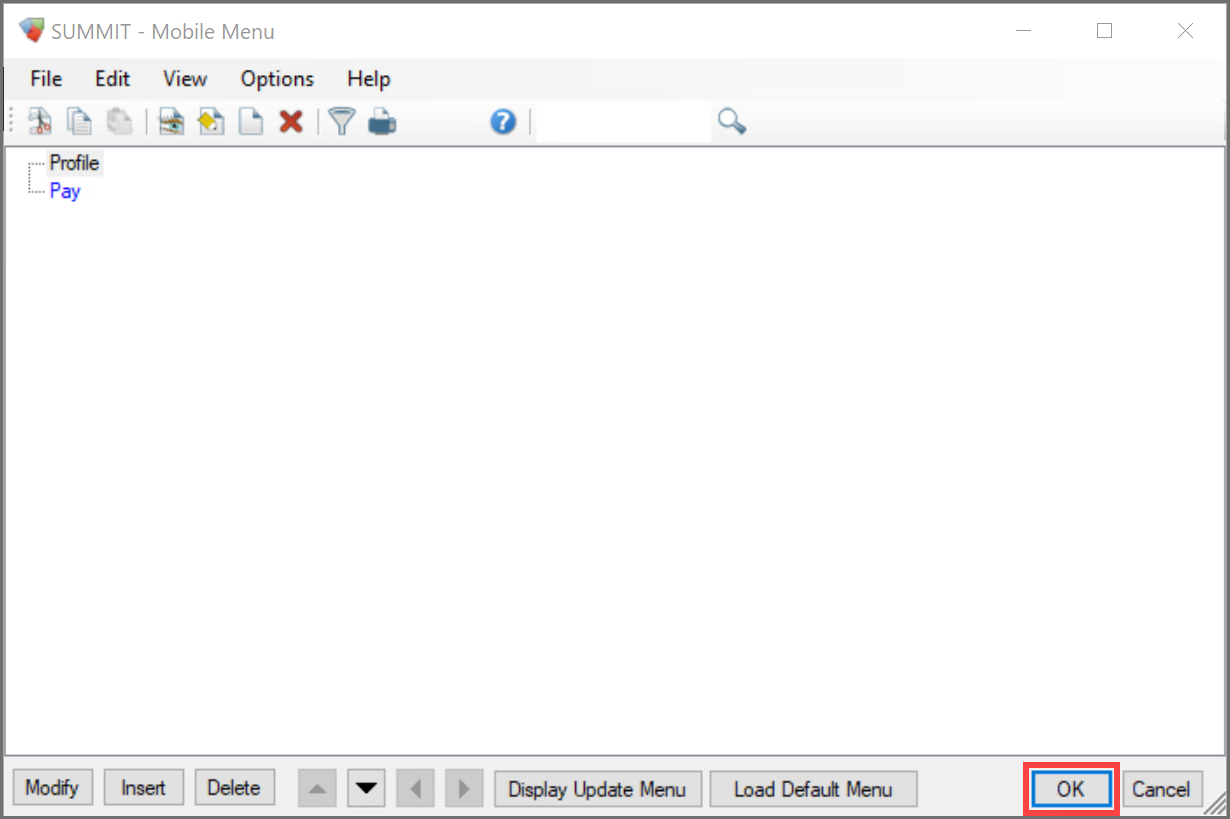Click the move down arrow button
Screen dimensions: 1230x819
tap(366, 788)
